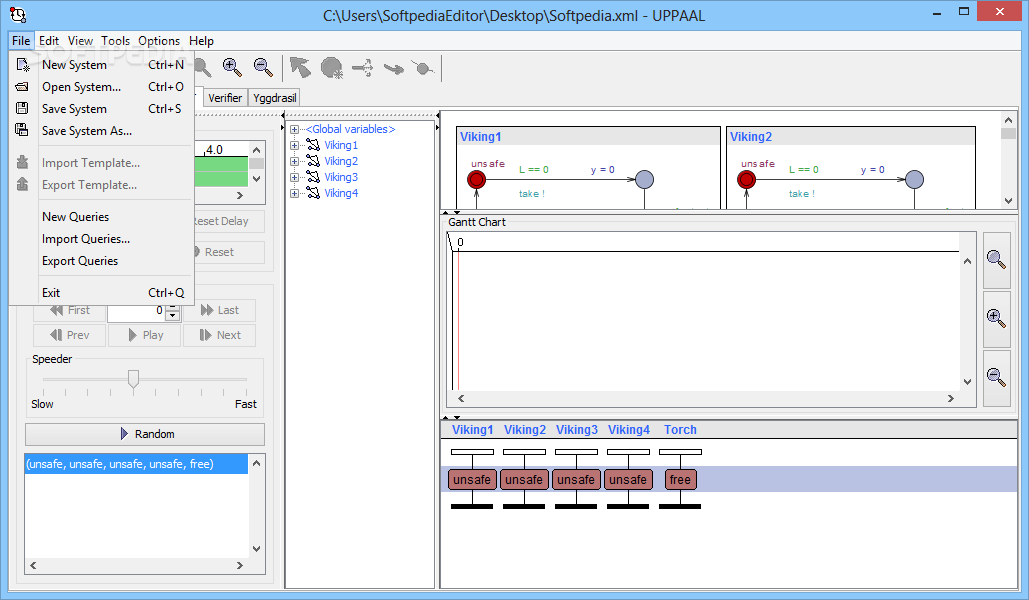This screenshot has height=600, width=1029.
Task: Expand the Viking4 tree node
Action: [295, 193]
